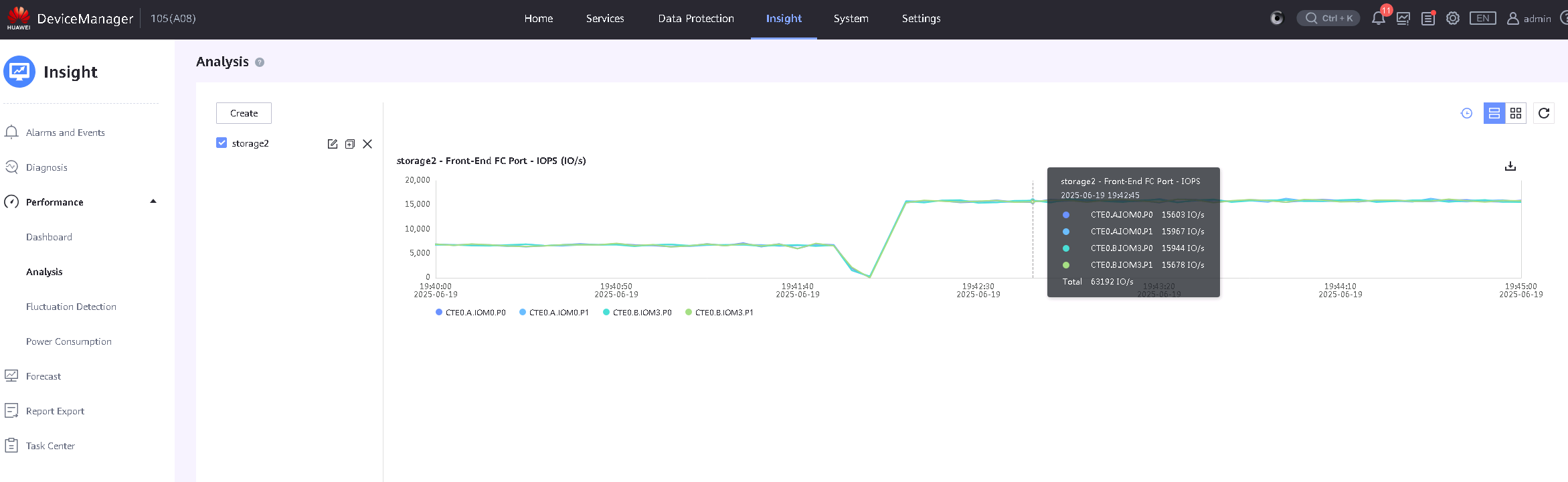Open the performance monitor alert icon

(1403, 19)
